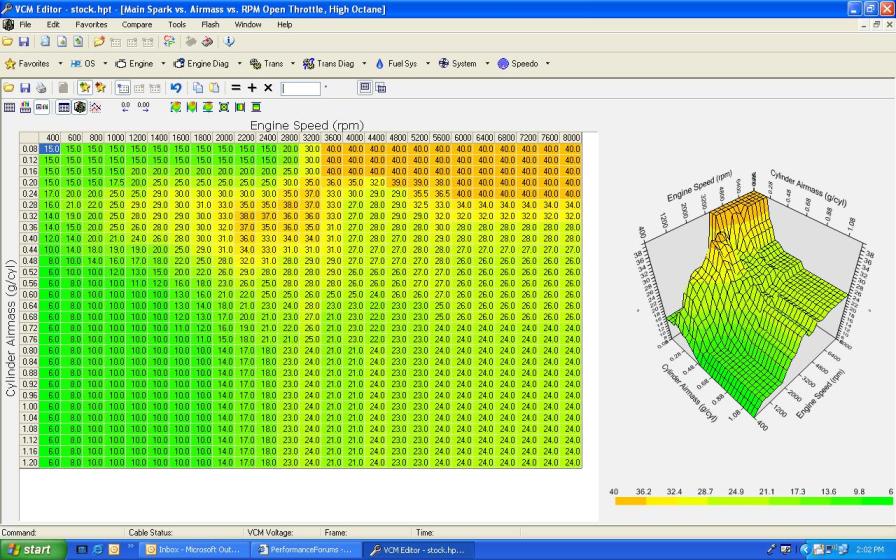Screen dimensions: 896x560
Task: Click the paste icon beside copy
Action: (214, 88)
